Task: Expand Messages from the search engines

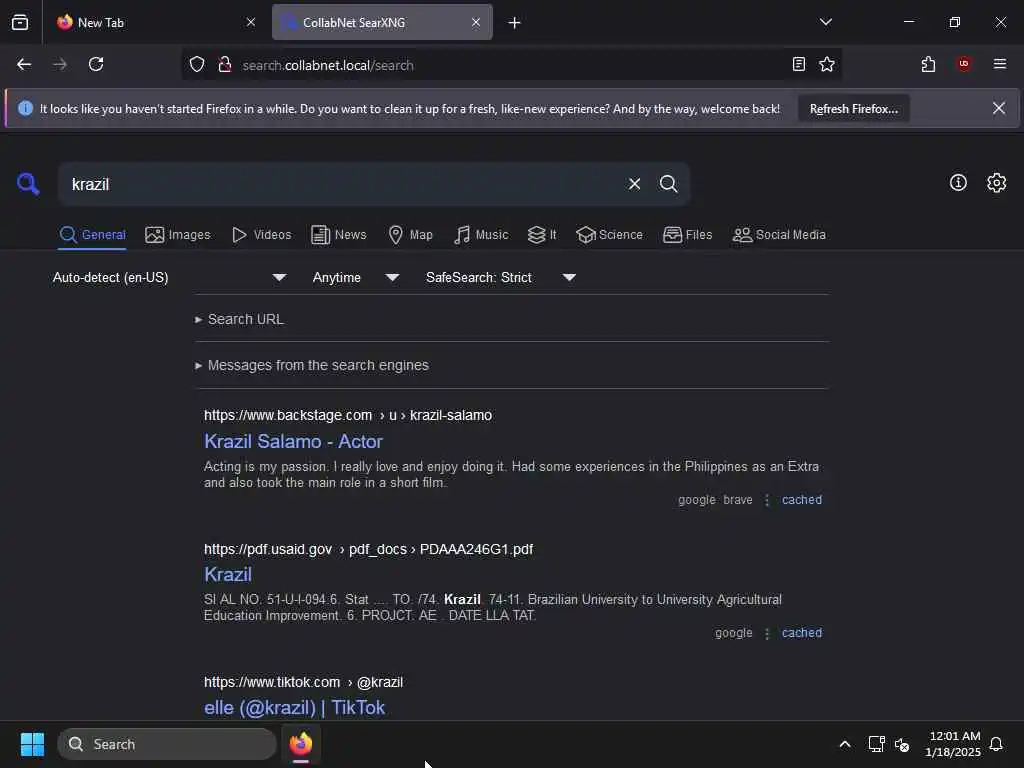Action: point(312,365)
